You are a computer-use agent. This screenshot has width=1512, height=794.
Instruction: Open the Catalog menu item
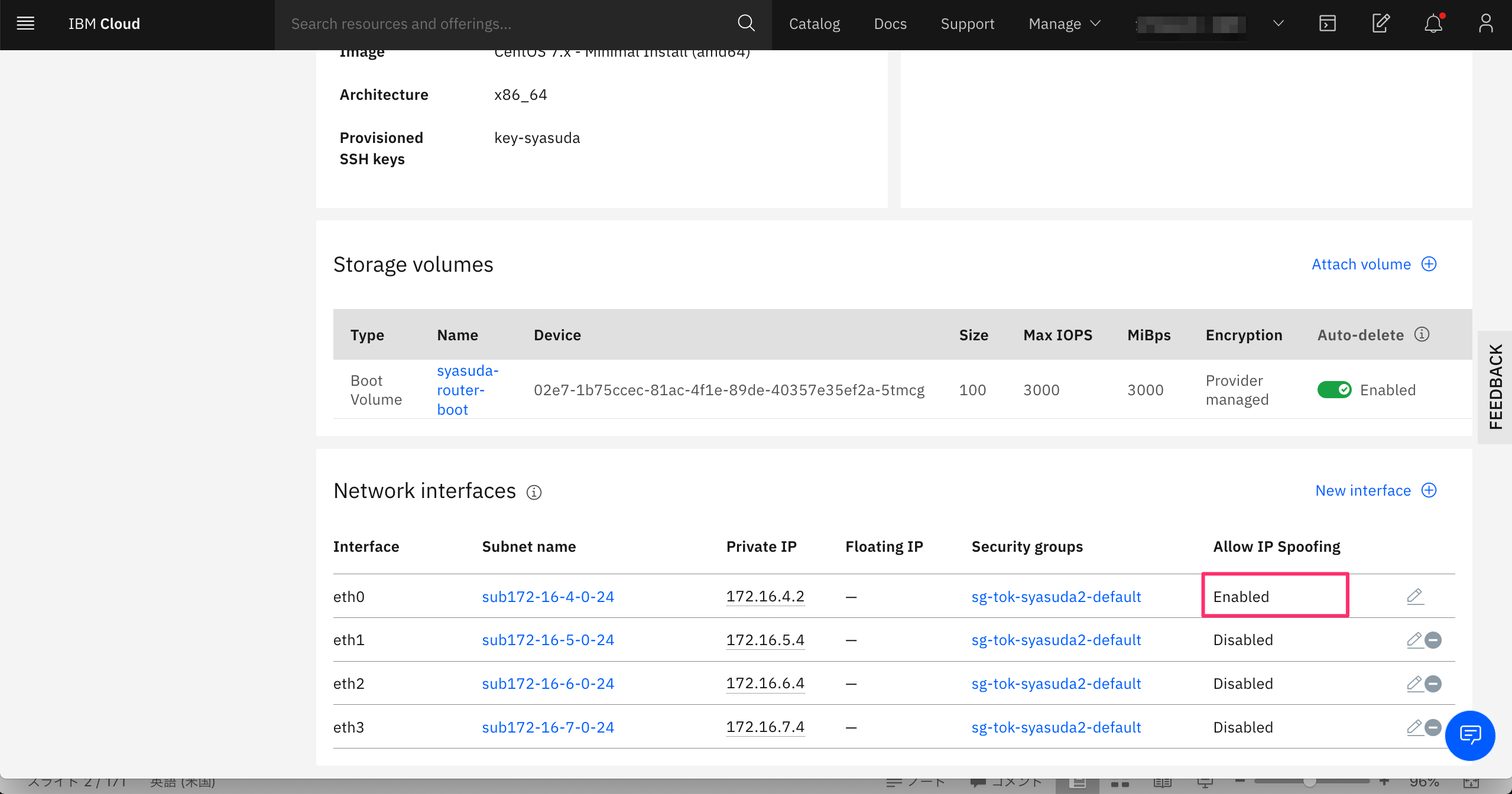coord(814,24)
